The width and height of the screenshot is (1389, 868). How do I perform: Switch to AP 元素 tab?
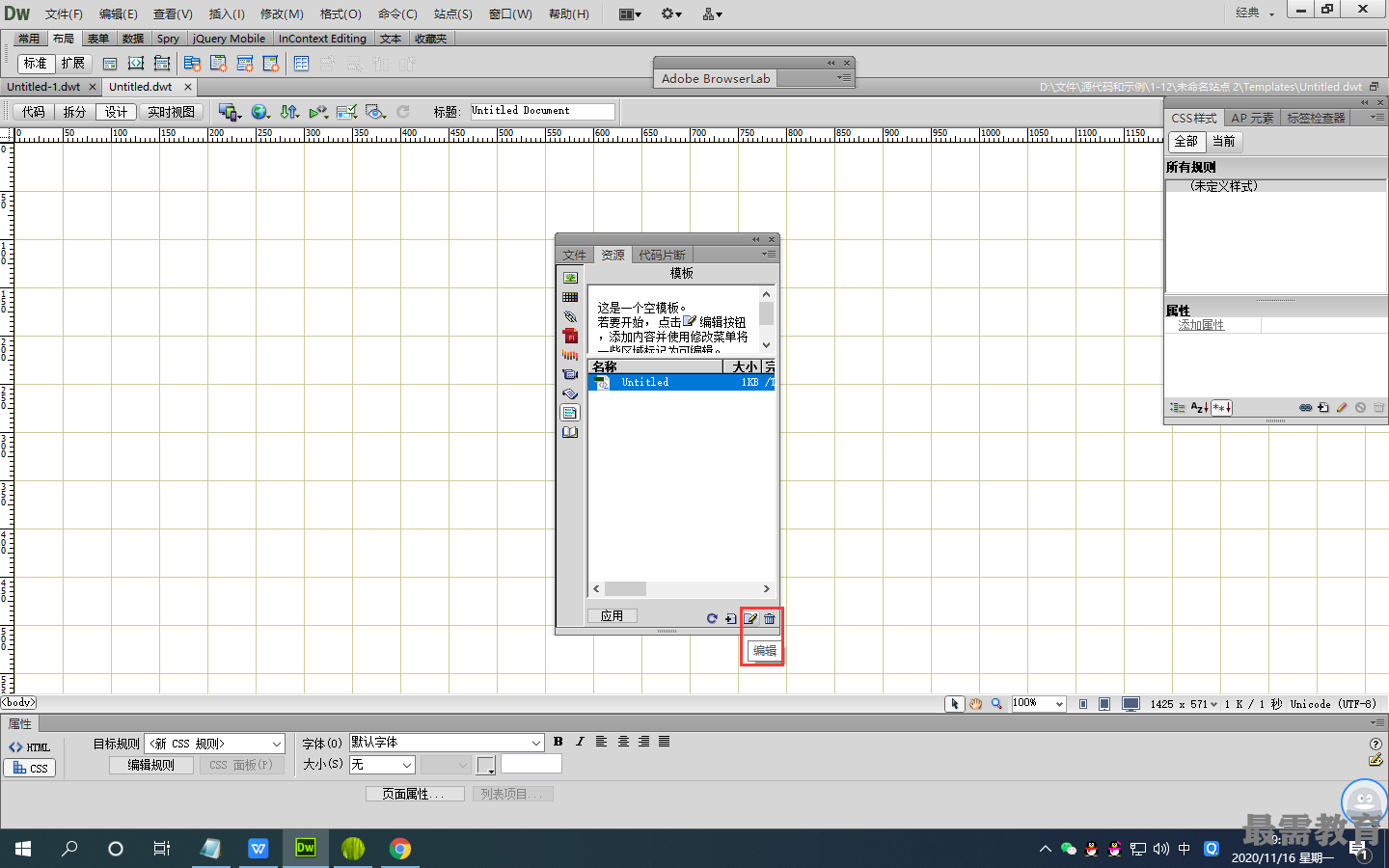[1252, 118]
